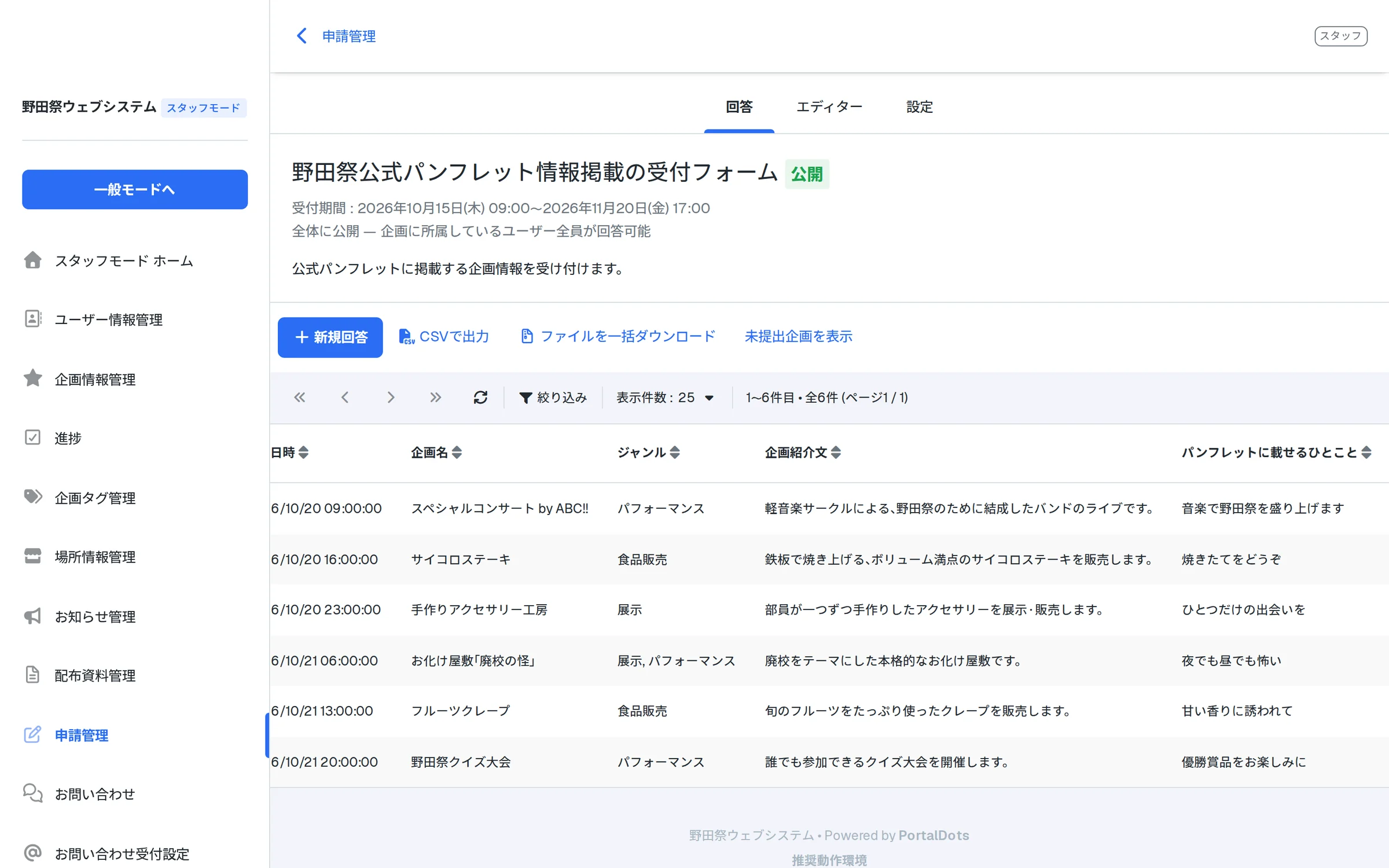
Task: Click ファイルを一括ダウンロード
Action: pyautogui.click(x=618, y=337)
